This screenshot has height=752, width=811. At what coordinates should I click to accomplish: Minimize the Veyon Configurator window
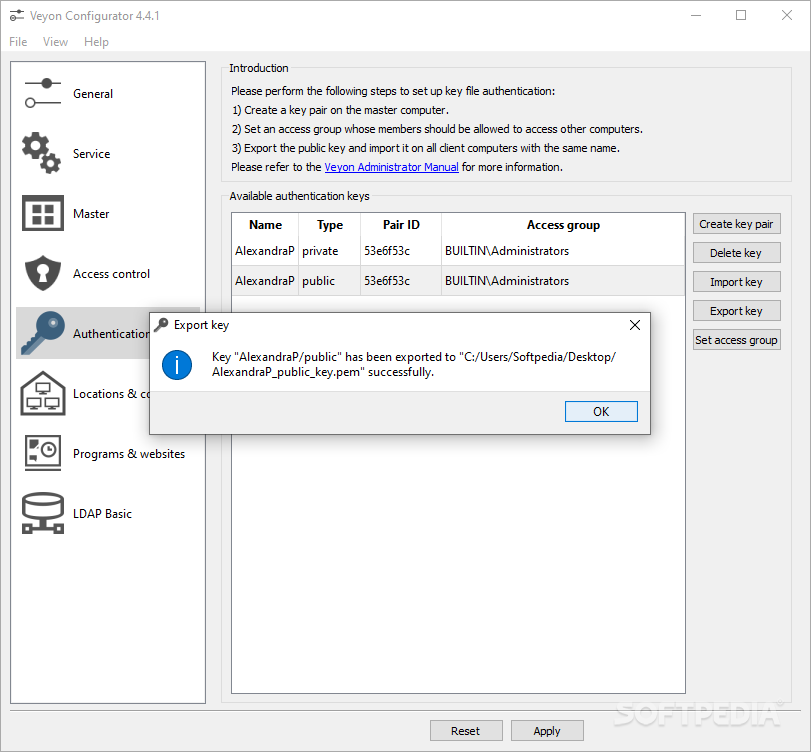[696, 16]
